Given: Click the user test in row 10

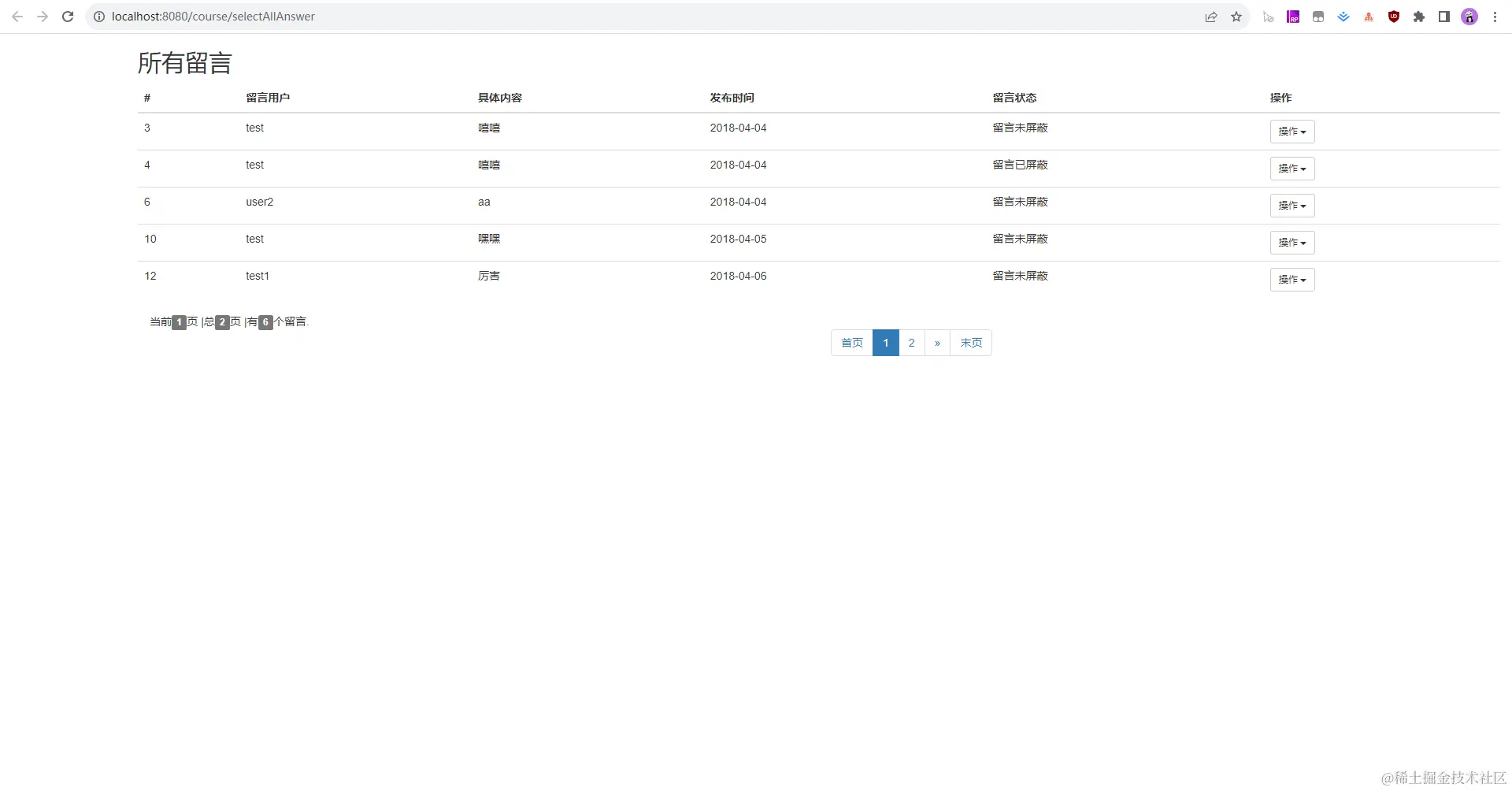Looking at the screenshot, I should tap(255, 239).
